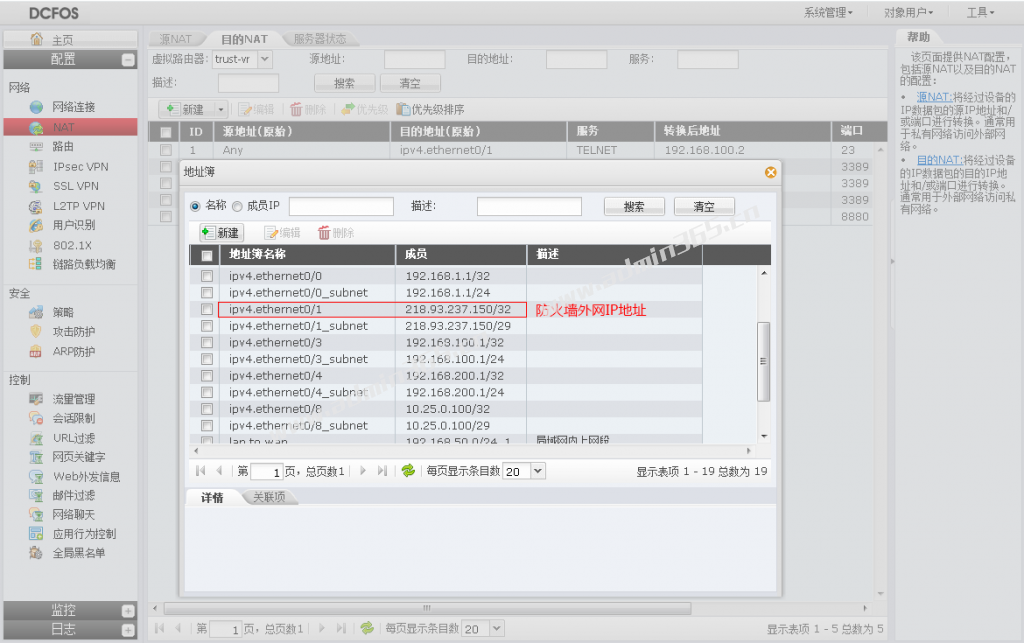1024x643 pixels.
Task: Open 802.1X icon
Action: [x=36, y=245]
